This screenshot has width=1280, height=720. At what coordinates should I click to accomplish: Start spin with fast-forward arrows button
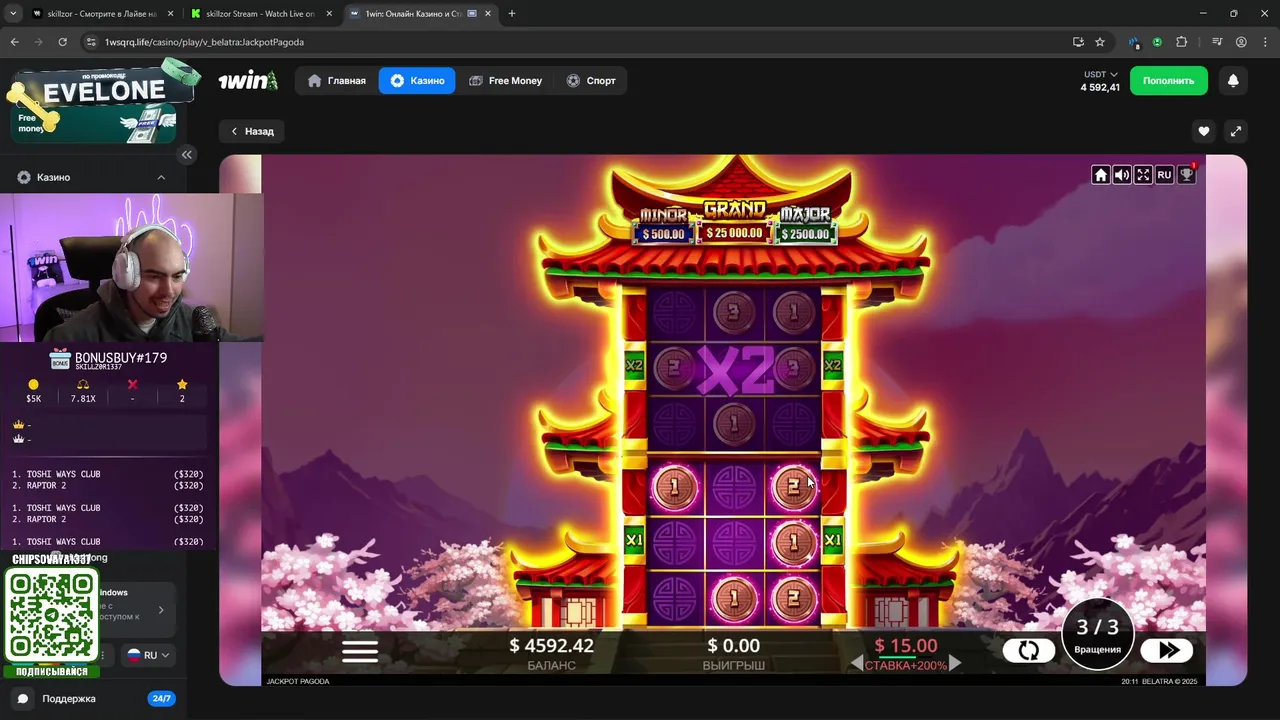[x=1167, y=651]
